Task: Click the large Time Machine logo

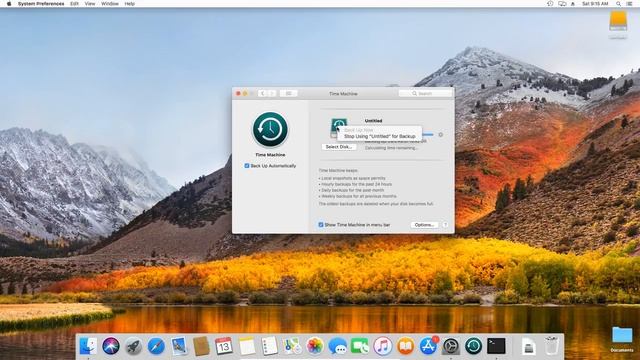Action: pyautogui.click(x=270, y=129)
